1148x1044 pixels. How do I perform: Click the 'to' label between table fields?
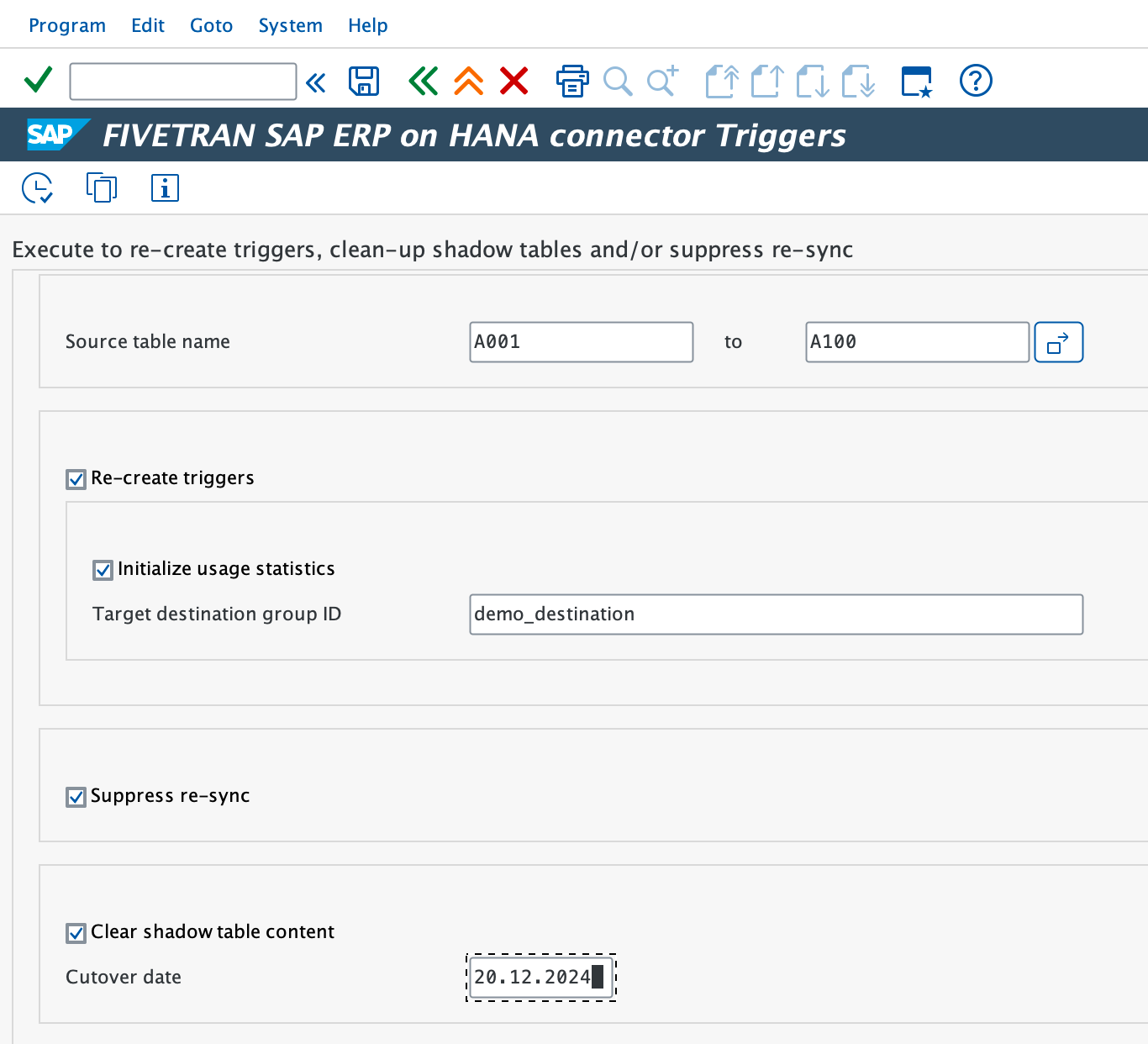point(734,342)
